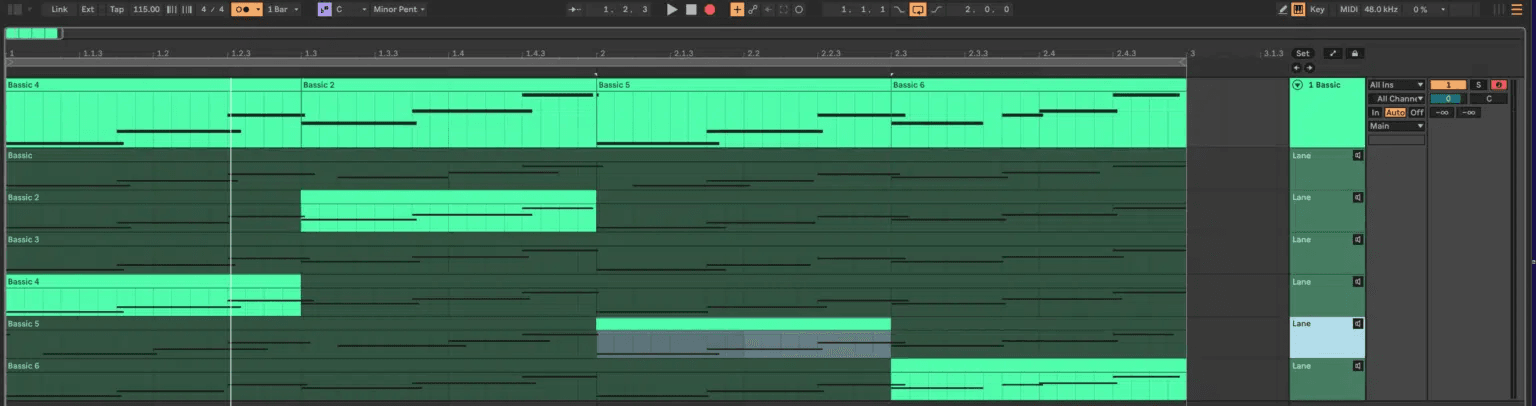Click the Set locator button

tap(1302, 53)
